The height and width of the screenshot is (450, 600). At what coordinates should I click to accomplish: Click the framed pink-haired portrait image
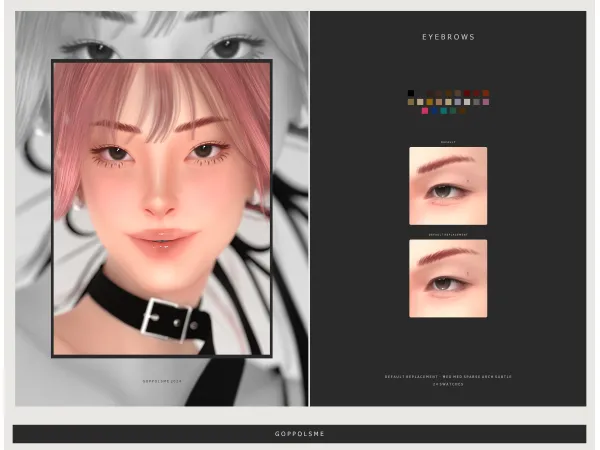click(162, 209)
